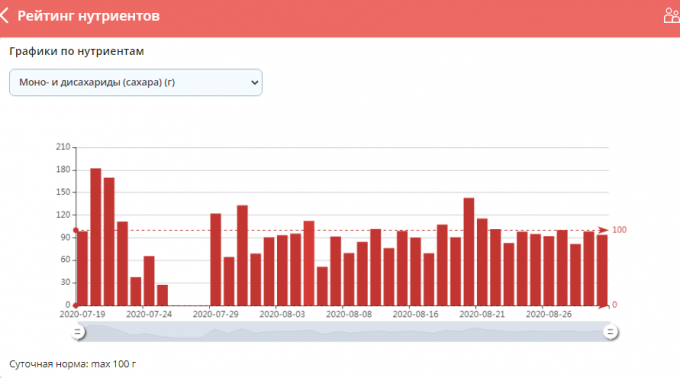Click the red '100' norm line label
Image resolution: width=680 pixels, height=378 pixels.
pos(619,230)
